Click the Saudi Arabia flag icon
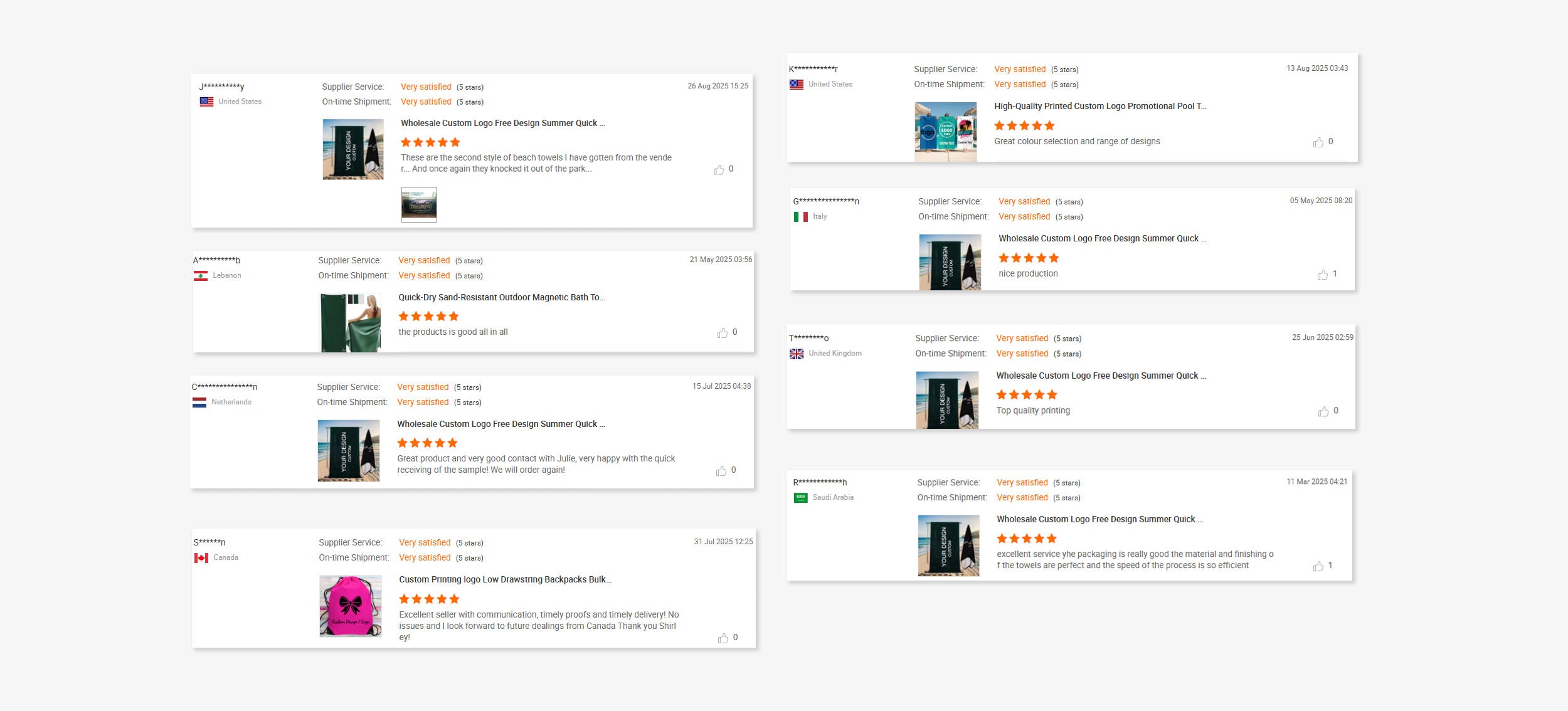 [x=801, y=498]
